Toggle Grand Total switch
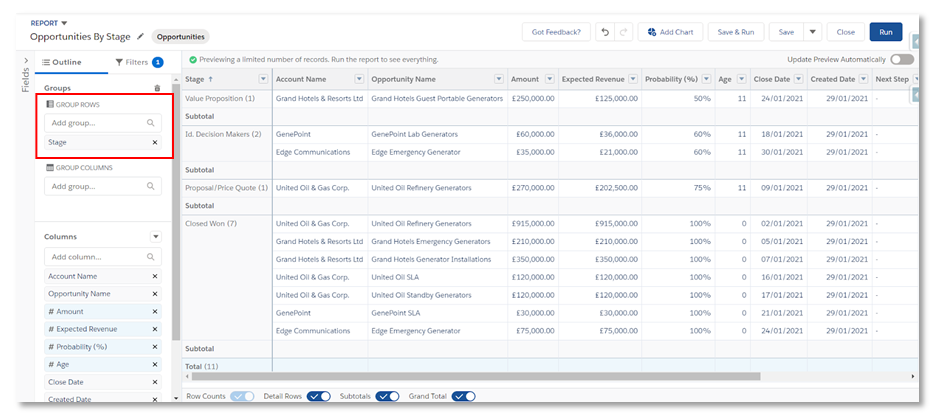 click(463, 396)
